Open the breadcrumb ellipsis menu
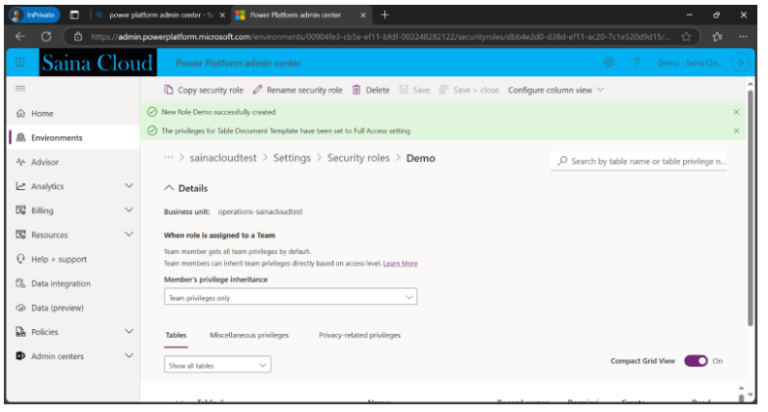Viewport: 768px width, 412px height. pos(168,158)
